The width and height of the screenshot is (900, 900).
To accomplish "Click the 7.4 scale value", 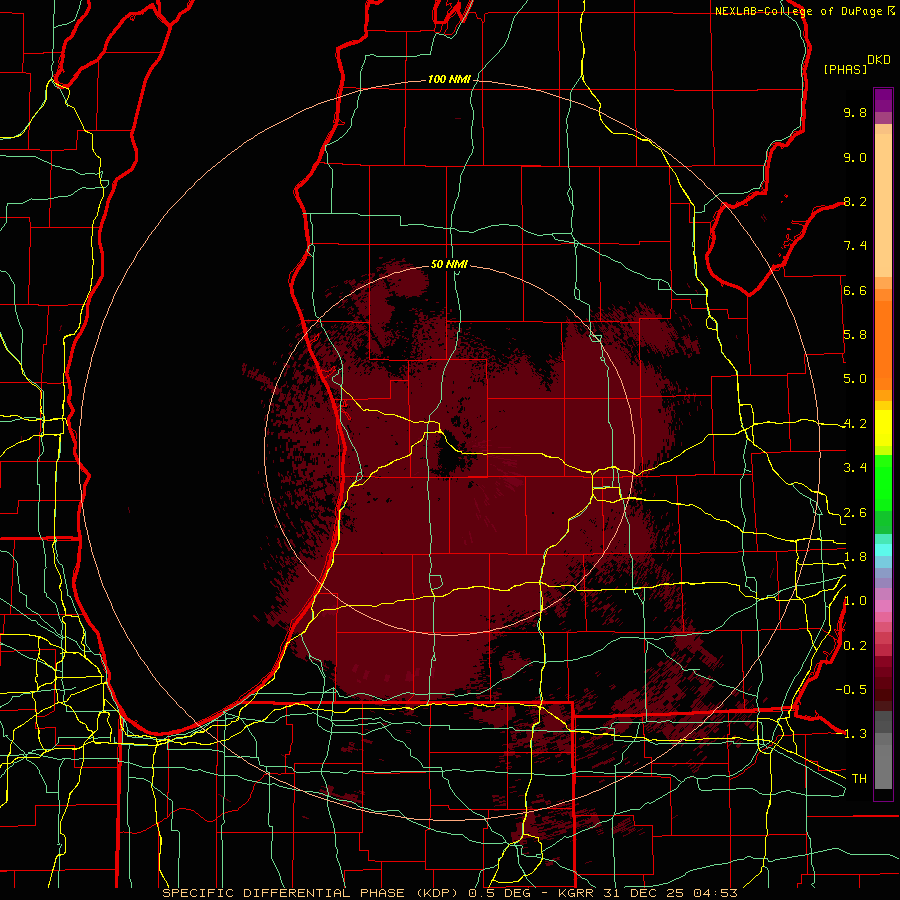I will point(855,246).
